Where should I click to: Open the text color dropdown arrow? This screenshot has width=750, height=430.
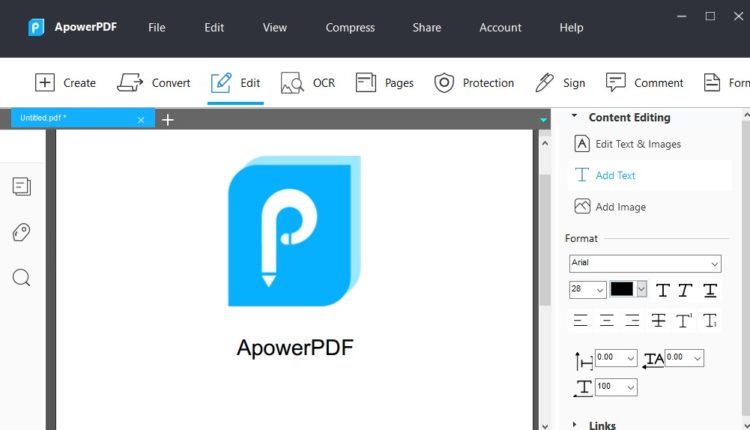[642, 289]
